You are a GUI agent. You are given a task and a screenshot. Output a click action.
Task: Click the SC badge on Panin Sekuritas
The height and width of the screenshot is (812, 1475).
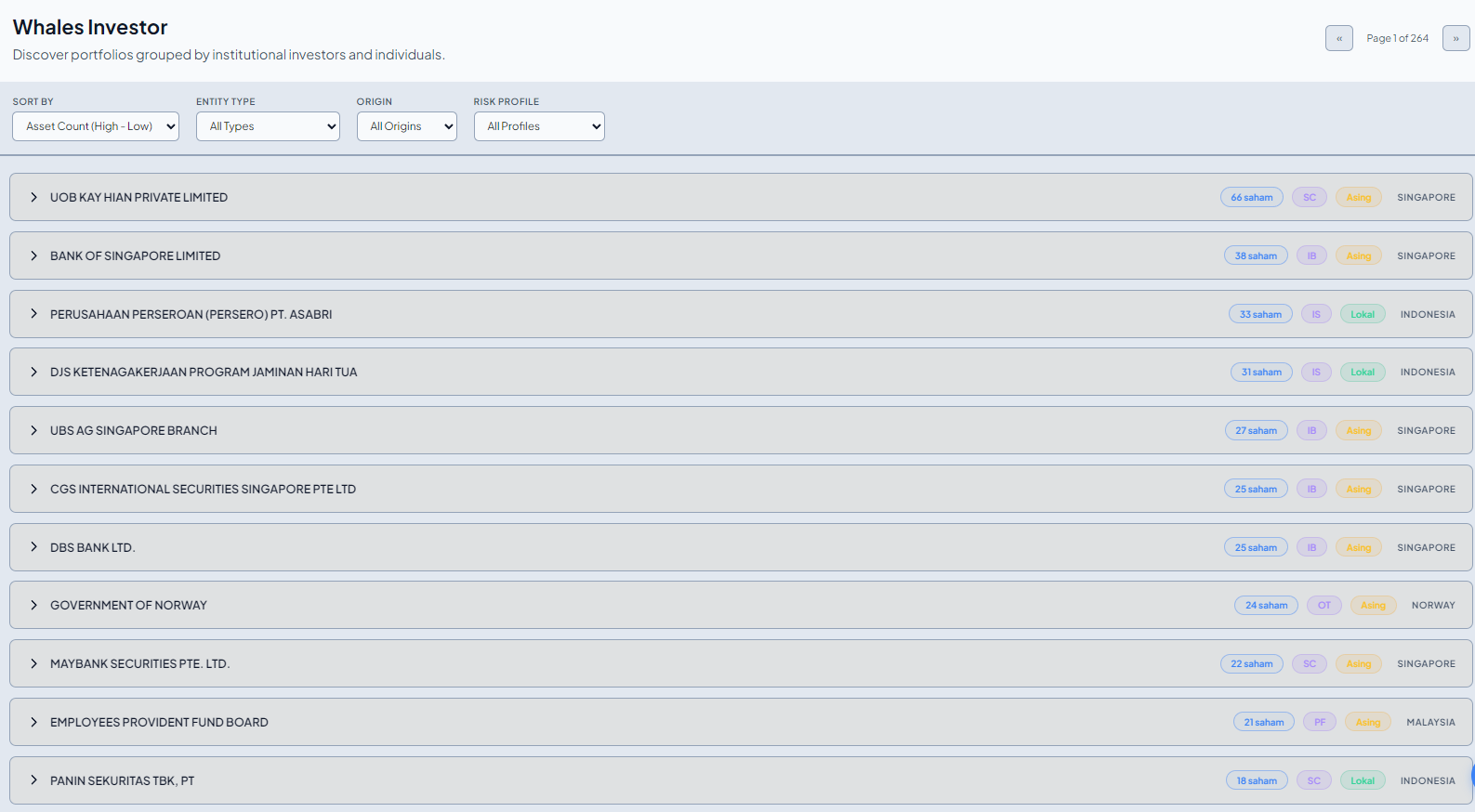(1314, 780)
